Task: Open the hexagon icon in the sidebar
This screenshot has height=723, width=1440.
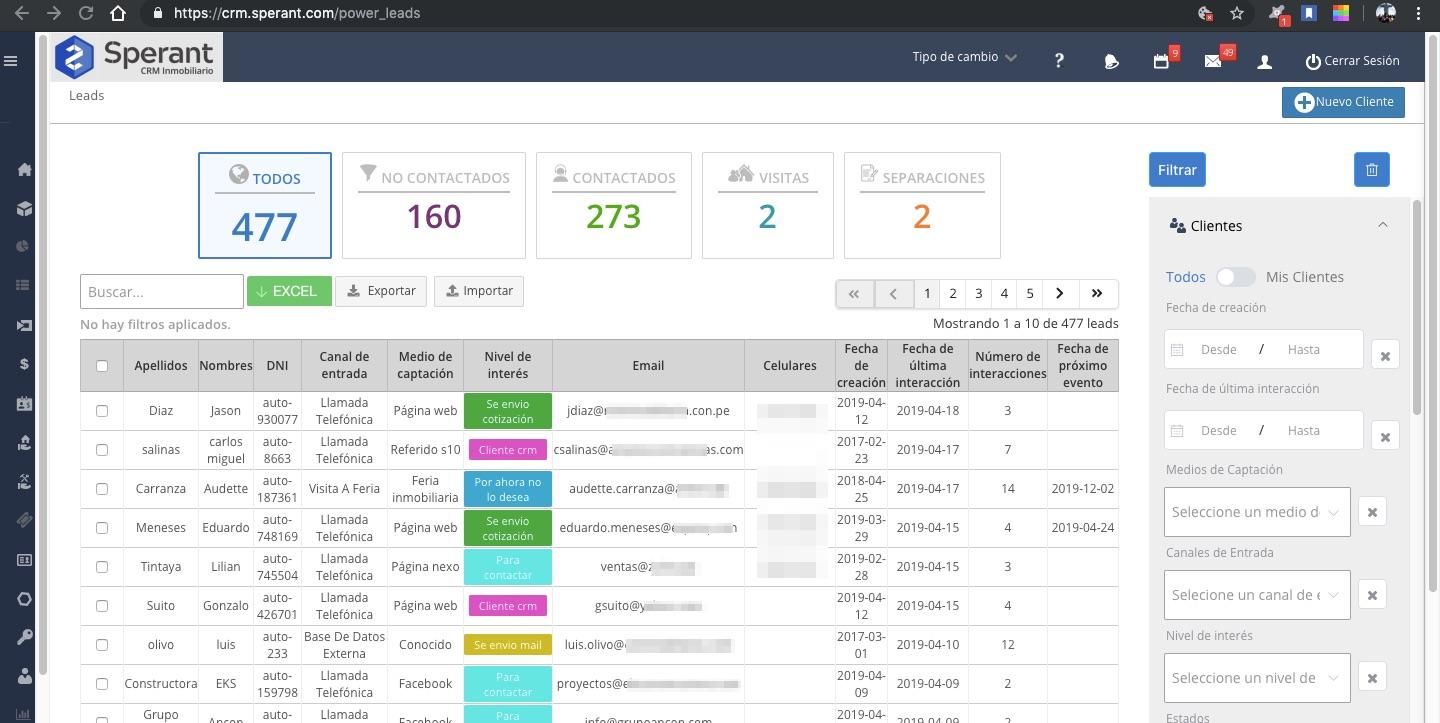Action: point(25,598)
